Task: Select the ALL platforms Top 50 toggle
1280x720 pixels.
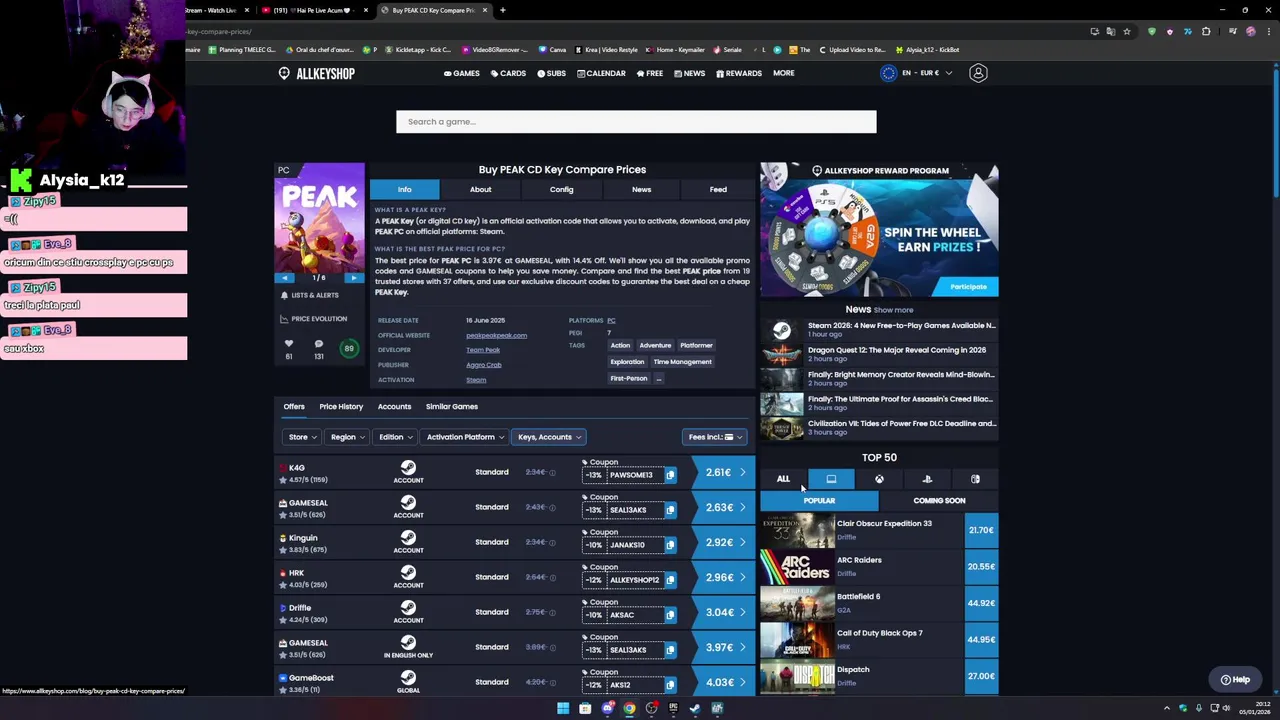Action: 783,479
